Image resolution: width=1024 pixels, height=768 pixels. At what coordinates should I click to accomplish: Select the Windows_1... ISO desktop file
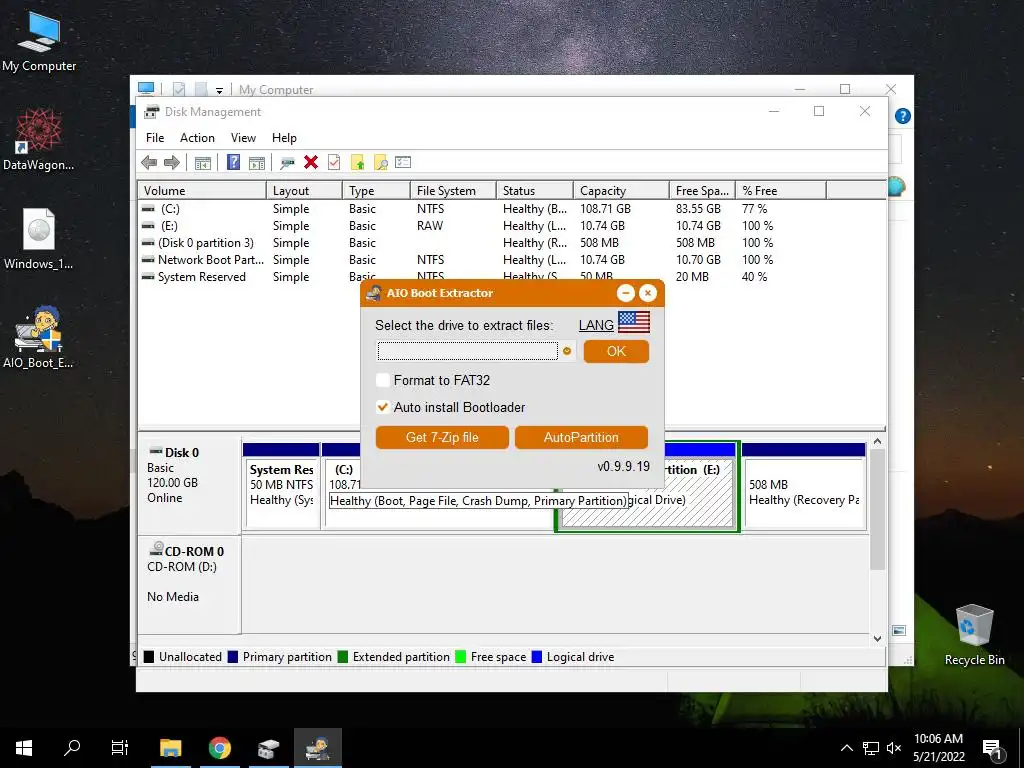[39, 239]
